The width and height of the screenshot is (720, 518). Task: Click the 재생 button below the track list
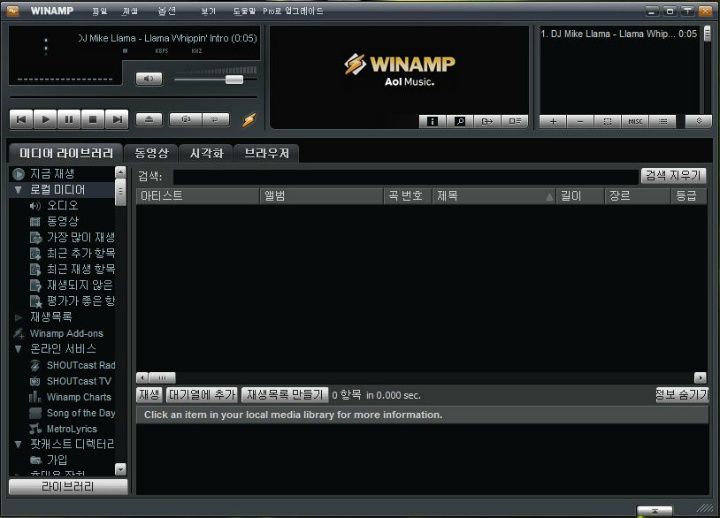pyautogui.click(x=149, y=394)
